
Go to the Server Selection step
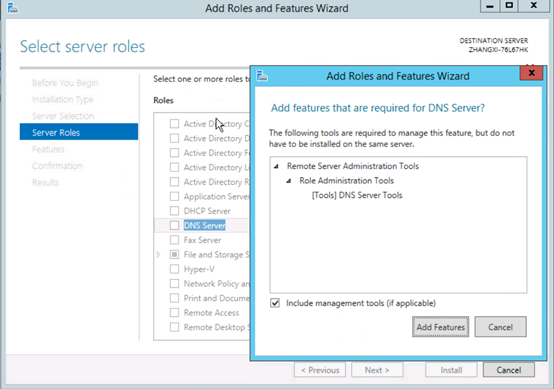[x=63, y=116]
